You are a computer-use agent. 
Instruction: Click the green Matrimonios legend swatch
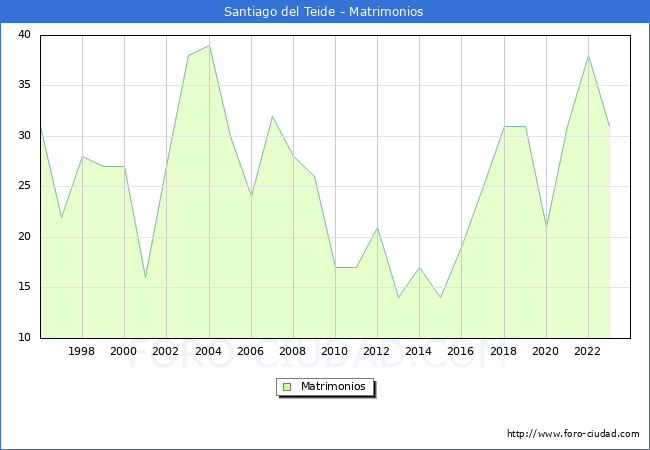pos(286,387)
